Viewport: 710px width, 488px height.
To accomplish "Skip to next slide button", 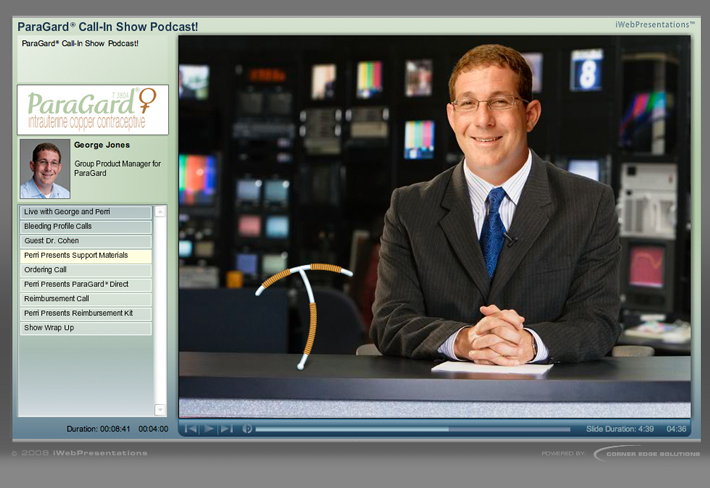I will tap(226, 429).
